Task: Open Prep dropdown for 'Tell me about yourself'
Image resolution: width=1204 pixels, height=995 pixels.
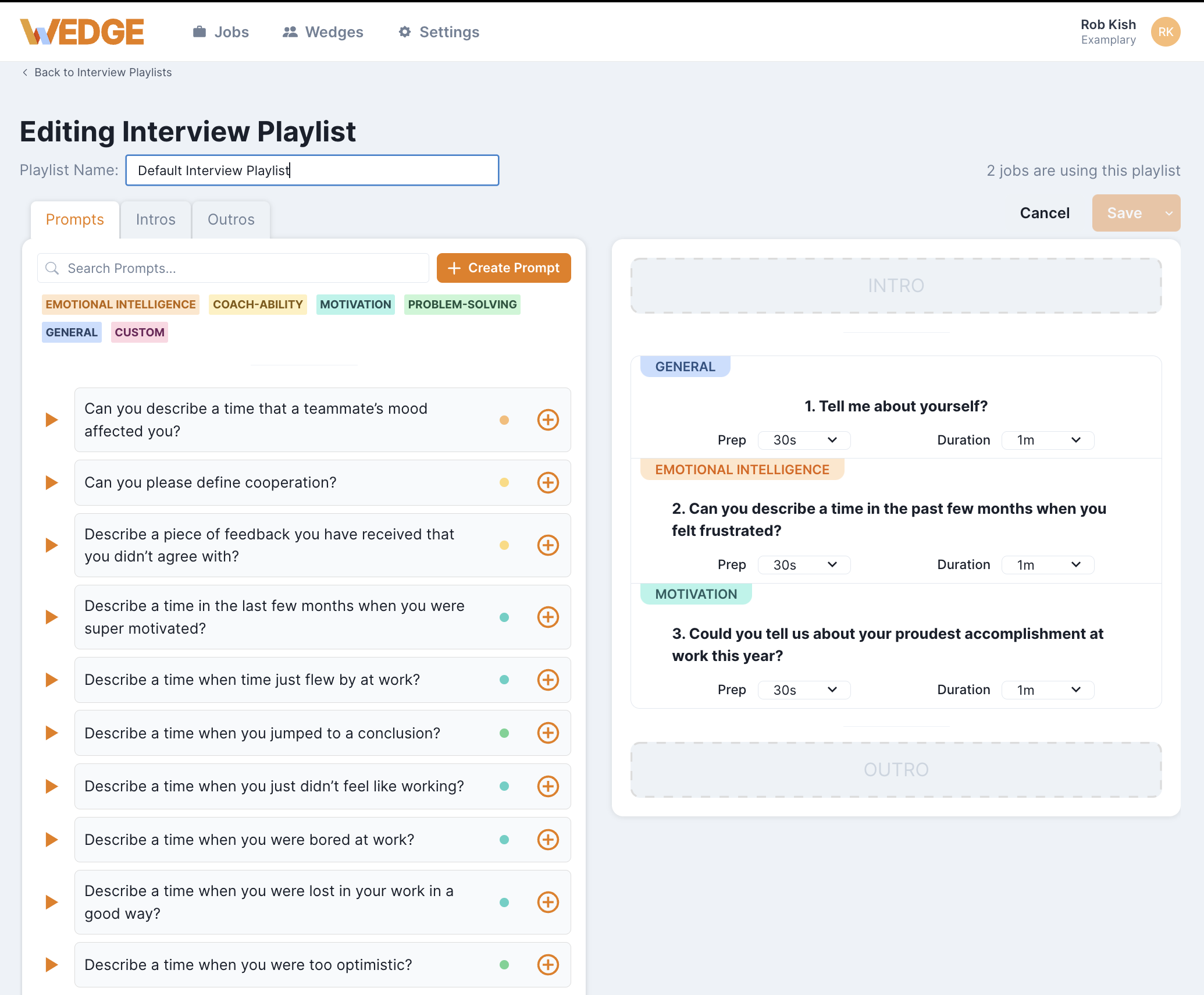Action: click(x=804, y=440)
